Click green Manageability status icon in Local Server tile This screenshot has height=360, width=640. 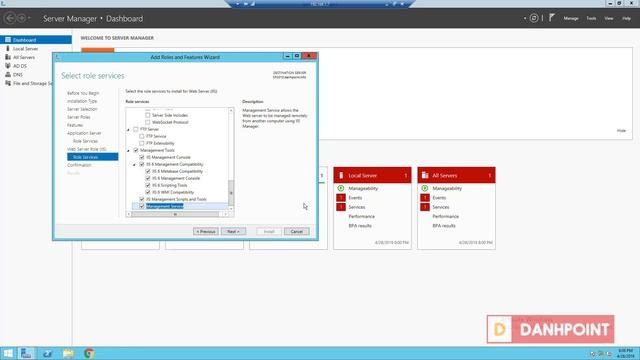click(x=341, y=188)
